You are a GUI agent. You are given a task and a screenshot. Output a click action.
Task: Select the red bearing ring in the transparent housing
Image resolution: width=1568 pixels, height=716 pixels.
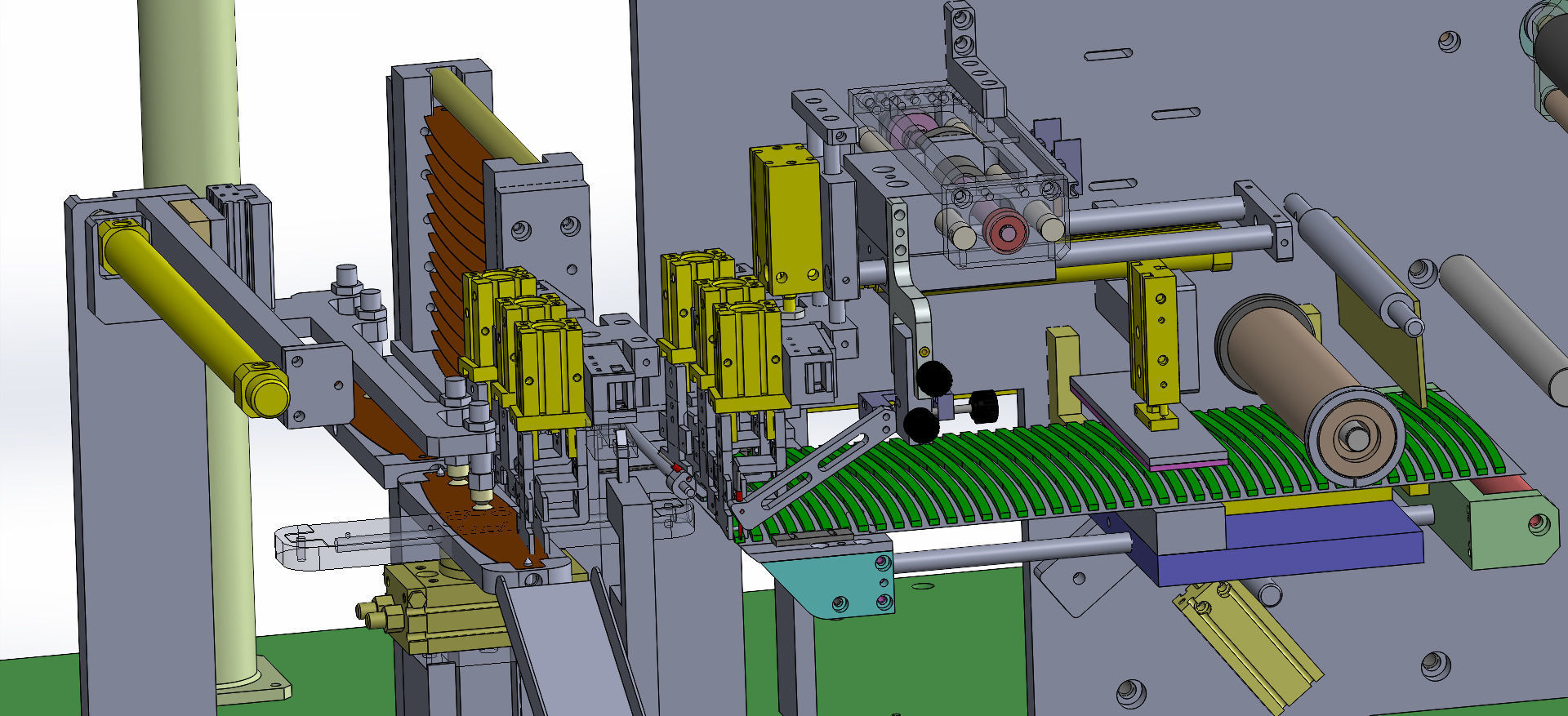click(1004, 227)
